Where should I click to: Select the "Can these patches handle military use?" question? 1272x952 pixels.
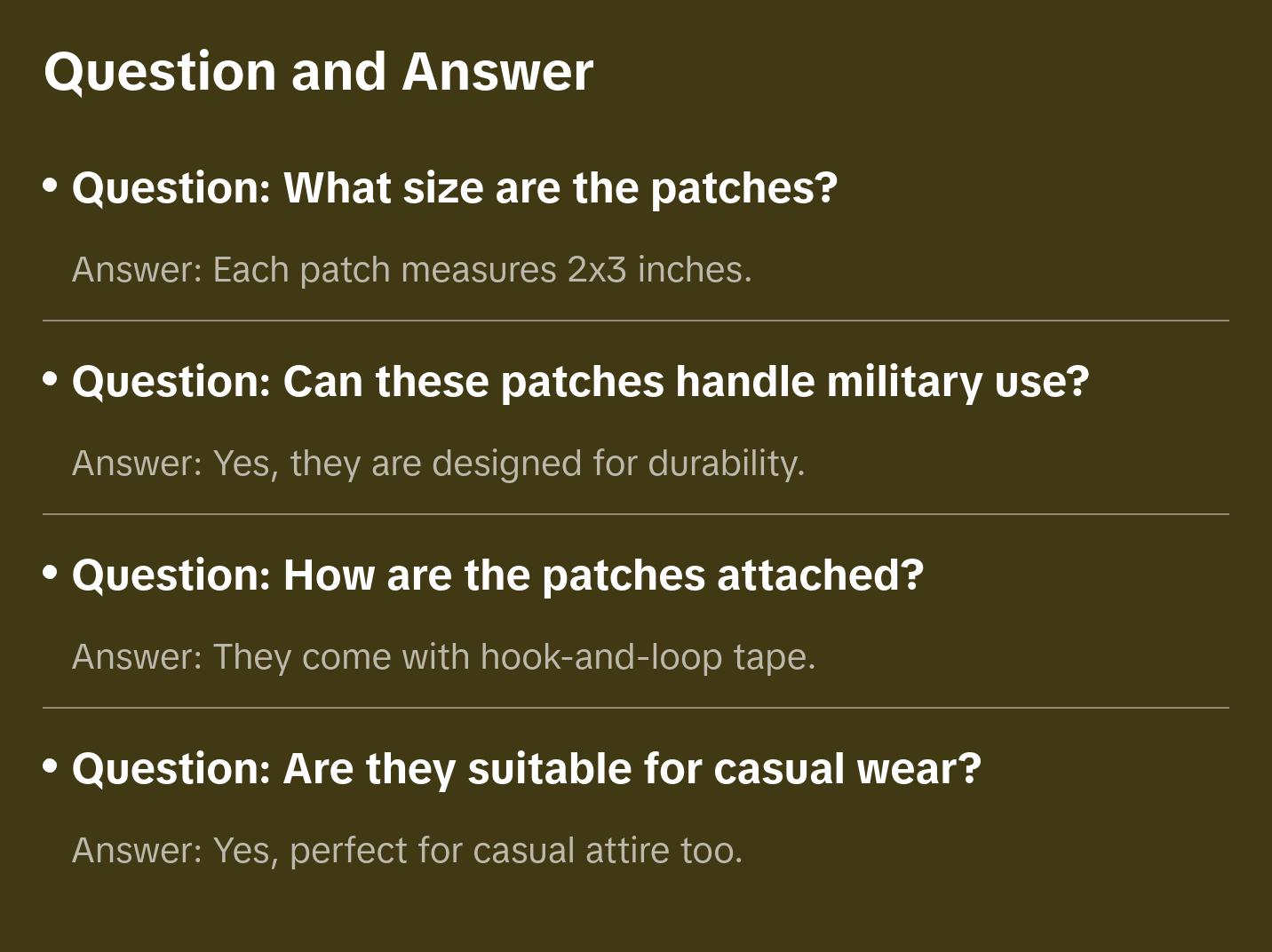580,381
